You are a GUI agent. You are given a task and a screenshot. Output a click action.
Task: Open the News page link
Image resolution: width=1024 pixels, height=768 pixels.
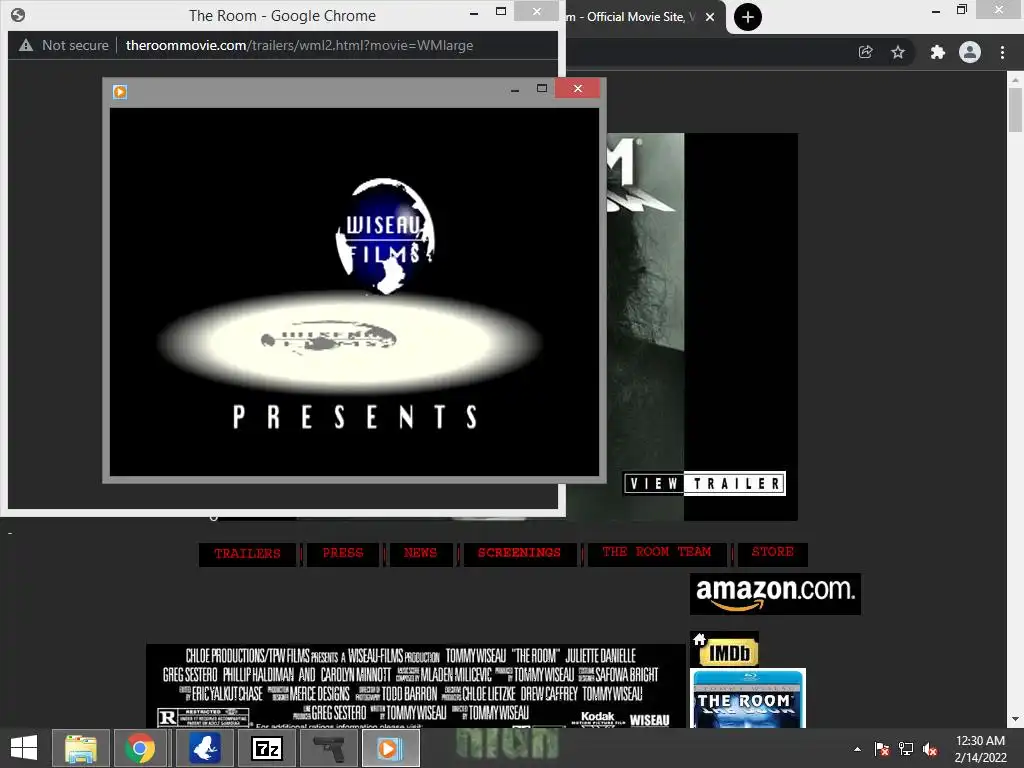421,553
